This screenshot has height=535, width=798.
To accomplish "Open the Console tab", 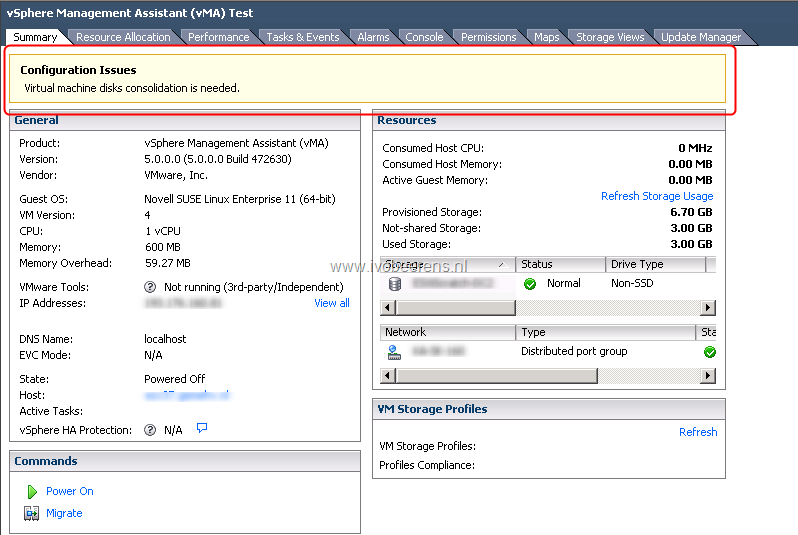I will click(424, 37).
